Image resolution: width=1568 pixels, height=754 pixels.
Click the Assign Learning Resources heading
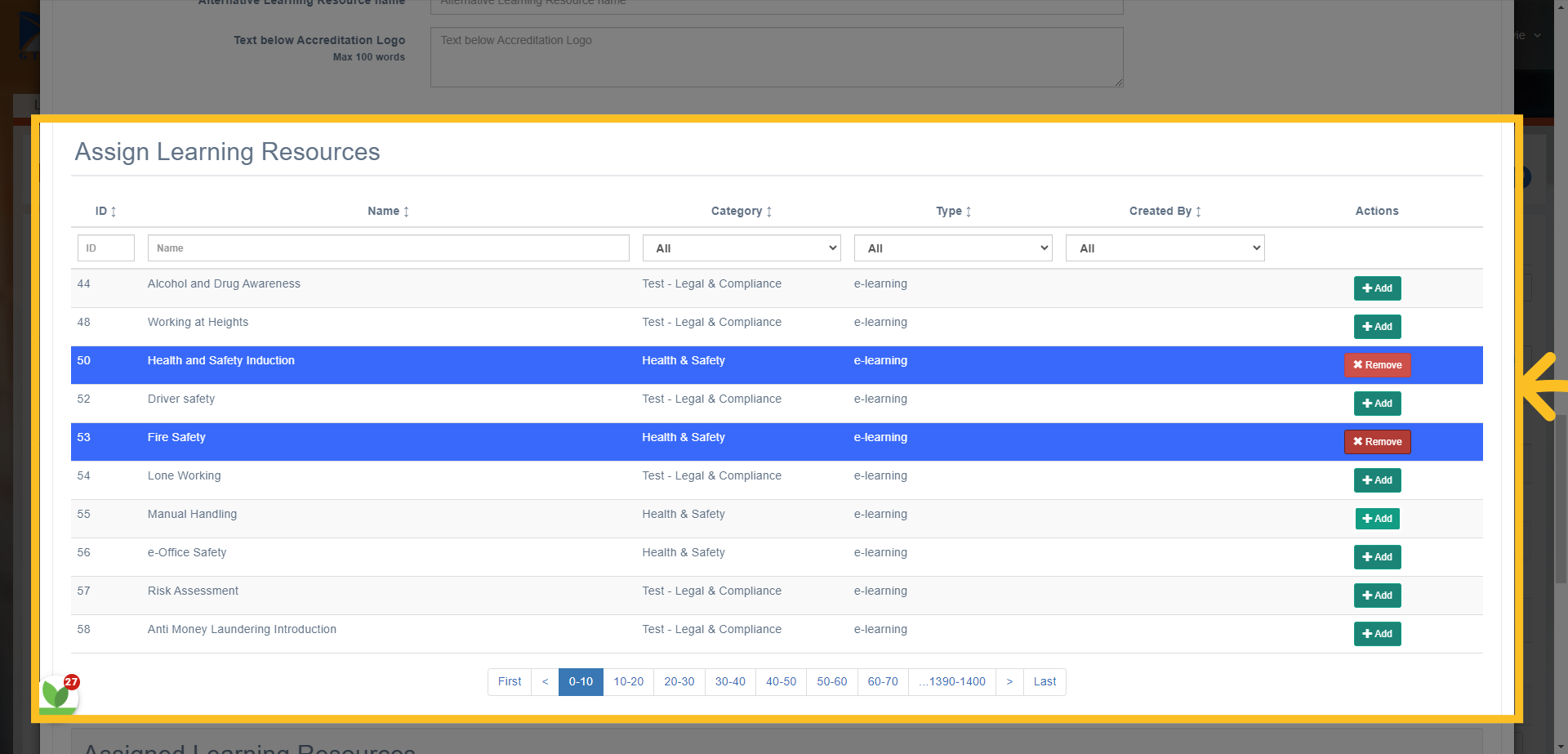point(227,152)
